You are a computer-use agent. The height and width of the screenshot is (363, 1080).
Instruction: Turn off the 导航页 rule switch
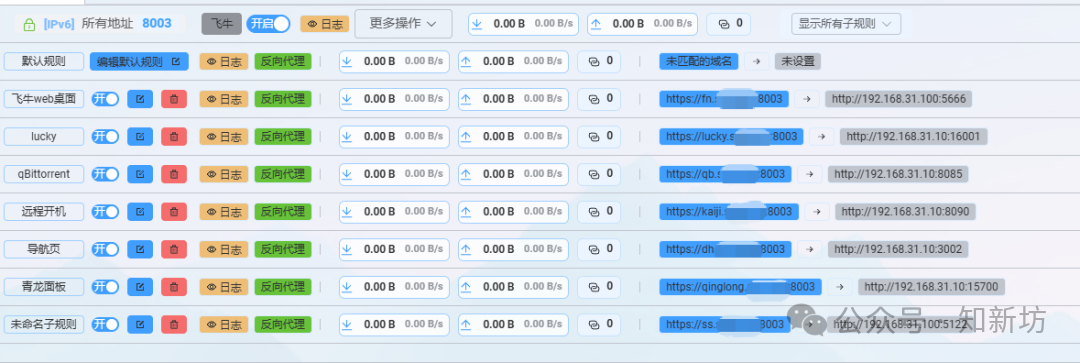pyautogui.click(x=105, y=249)
